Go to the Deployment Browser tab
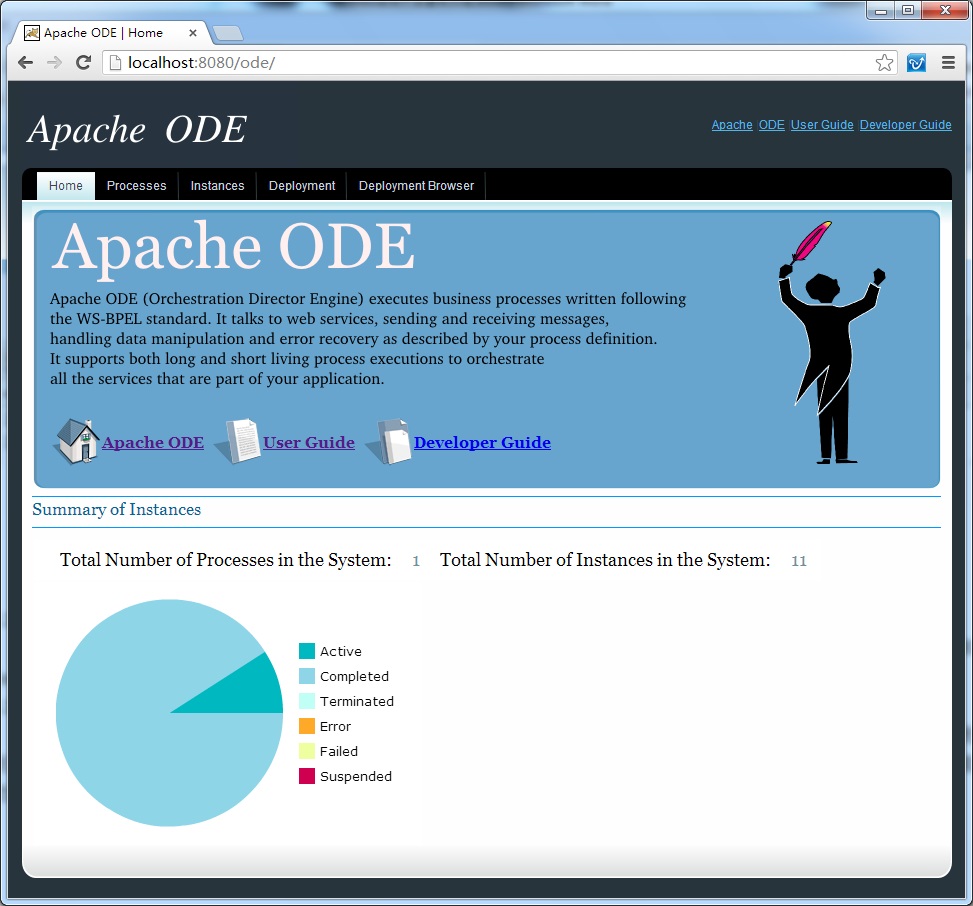 click(416, 186)
